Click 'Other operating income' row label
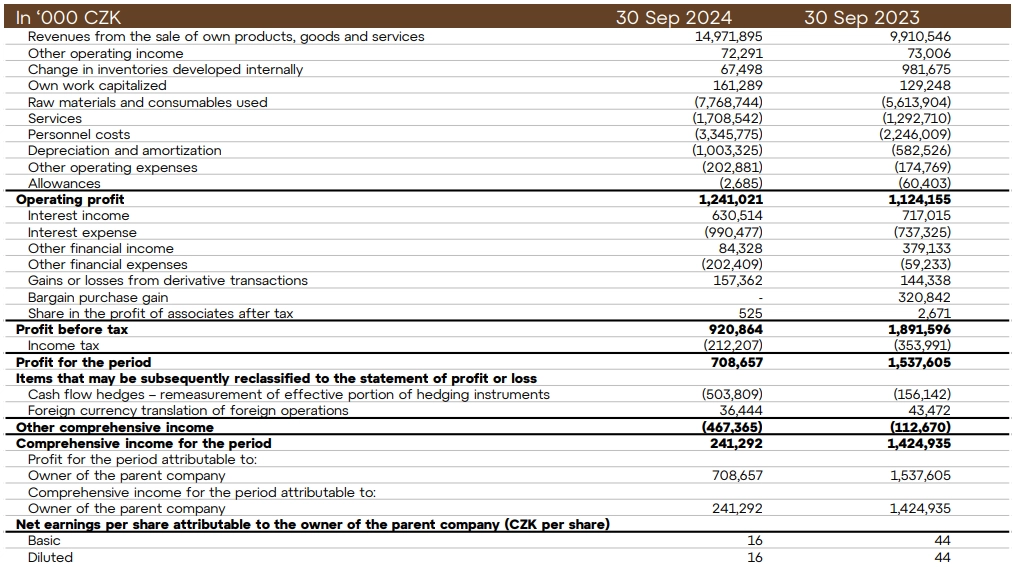The height and width of the screenshot is (567, 1015). click(106, 54)
